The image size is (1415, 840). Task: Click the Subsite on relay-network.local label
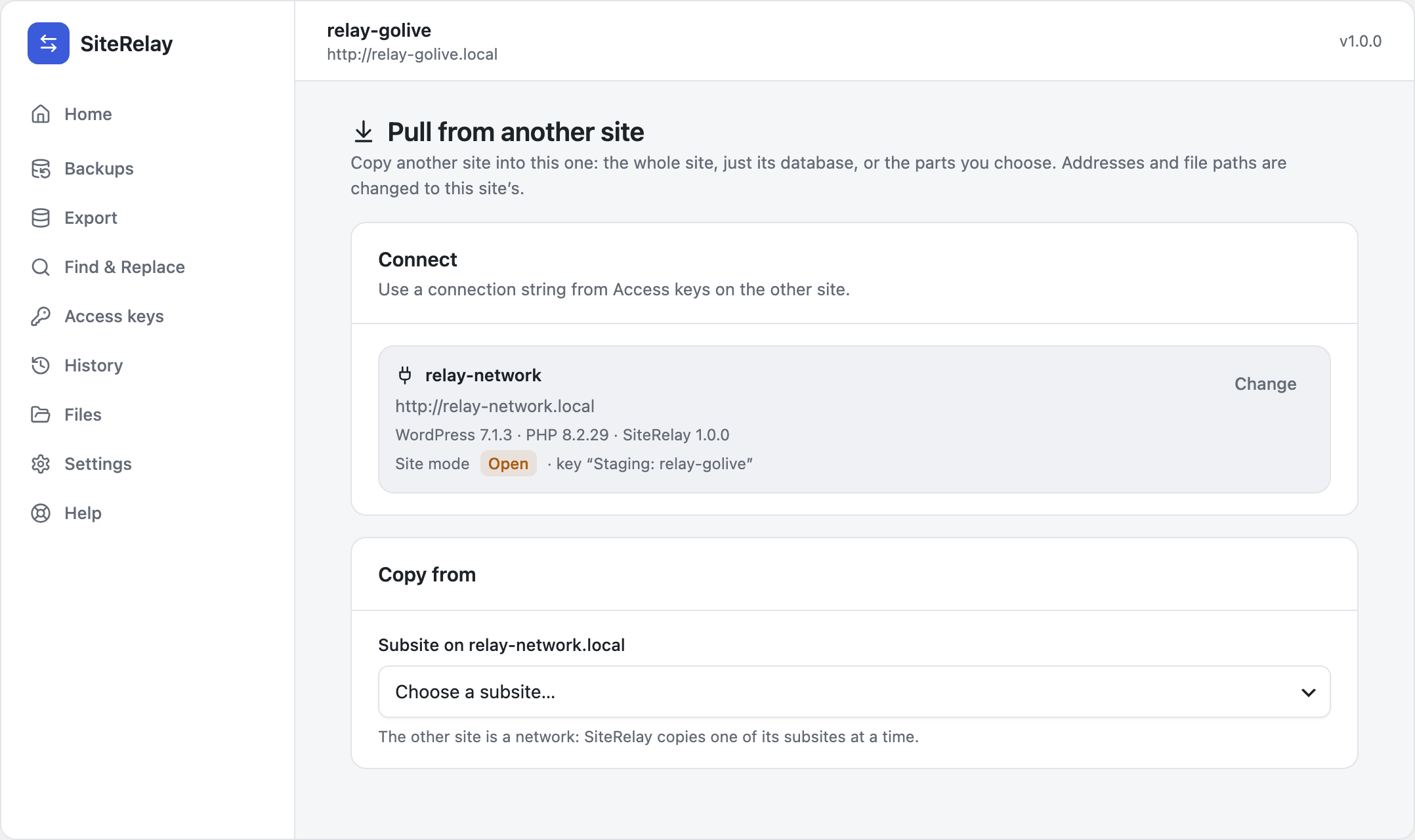[501, 645]
